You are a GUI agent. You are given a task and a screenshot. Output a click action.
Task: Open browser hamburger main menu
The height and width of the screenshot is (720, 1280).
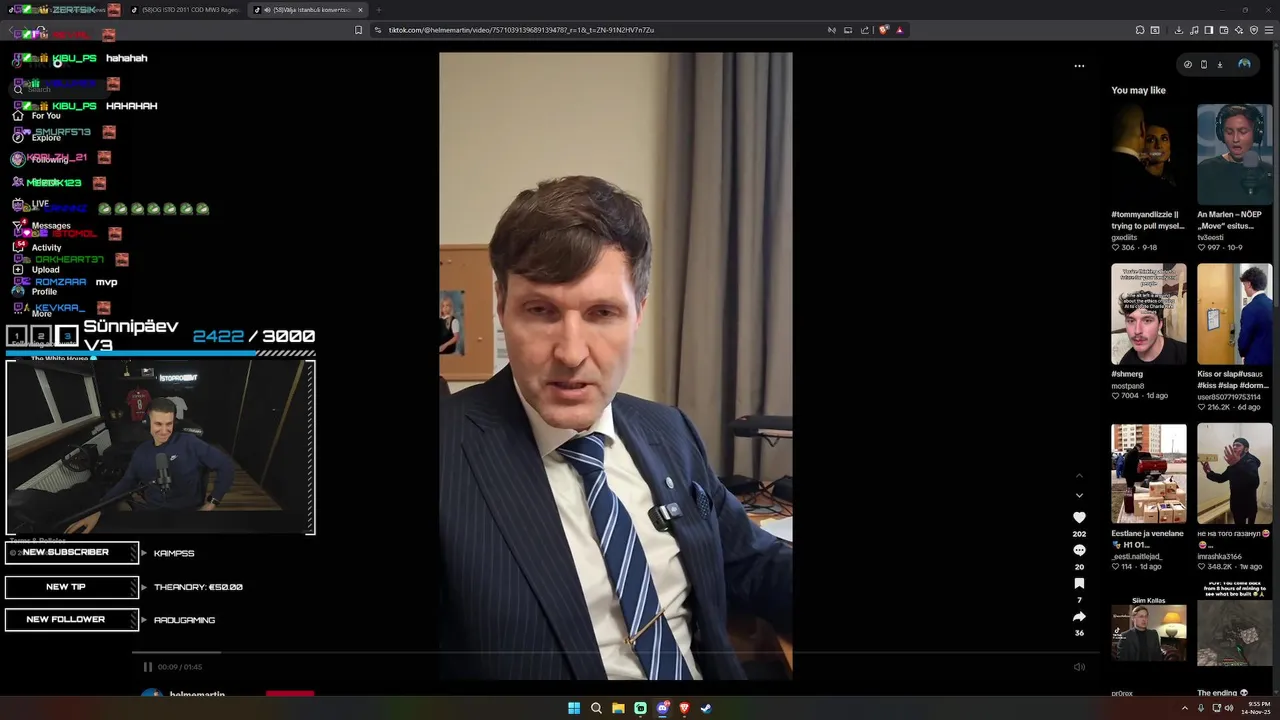1269,30
